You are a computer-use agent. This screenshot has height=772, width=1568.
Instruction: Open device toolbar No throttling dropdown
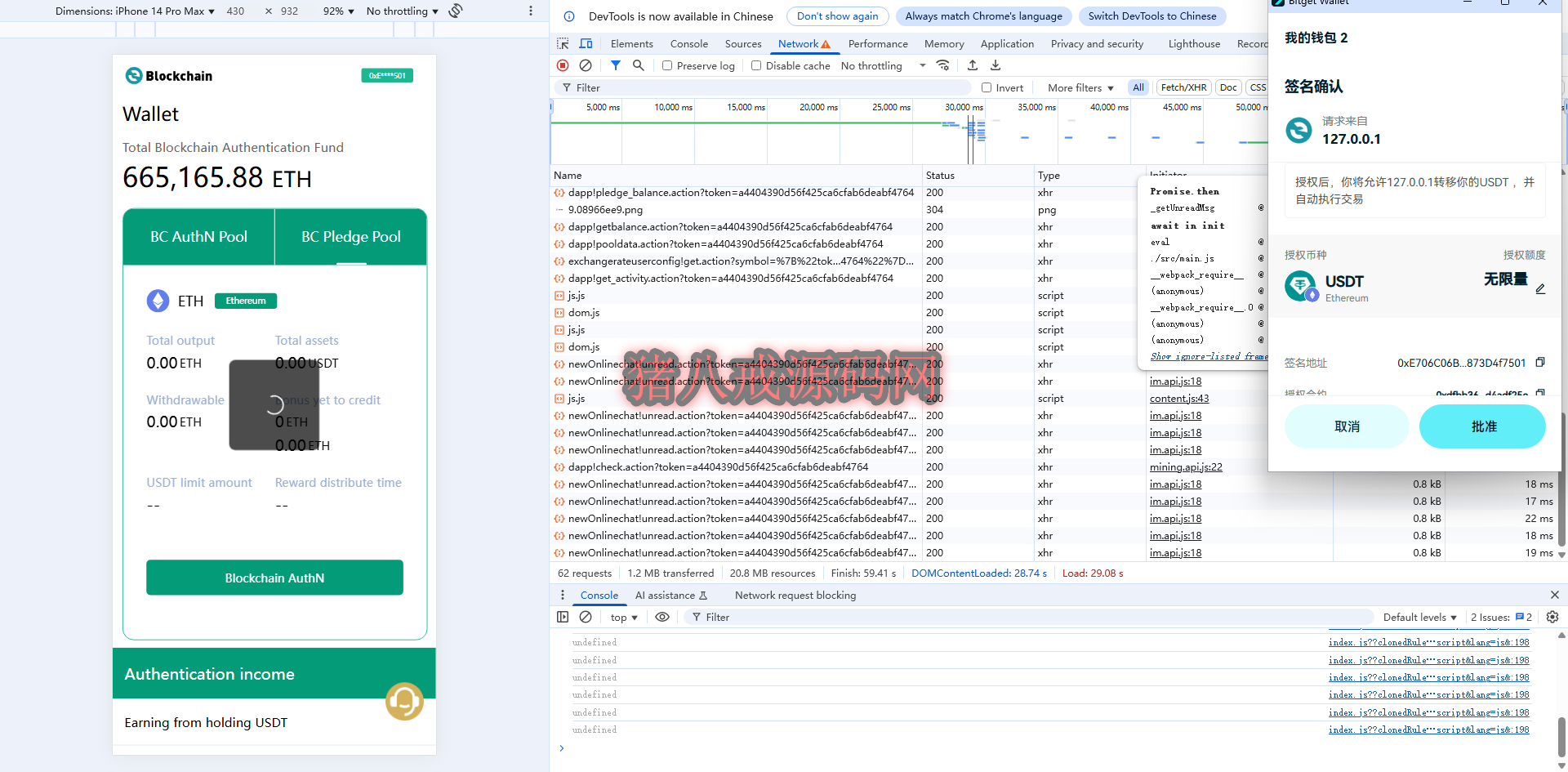[x=402, y=11]
